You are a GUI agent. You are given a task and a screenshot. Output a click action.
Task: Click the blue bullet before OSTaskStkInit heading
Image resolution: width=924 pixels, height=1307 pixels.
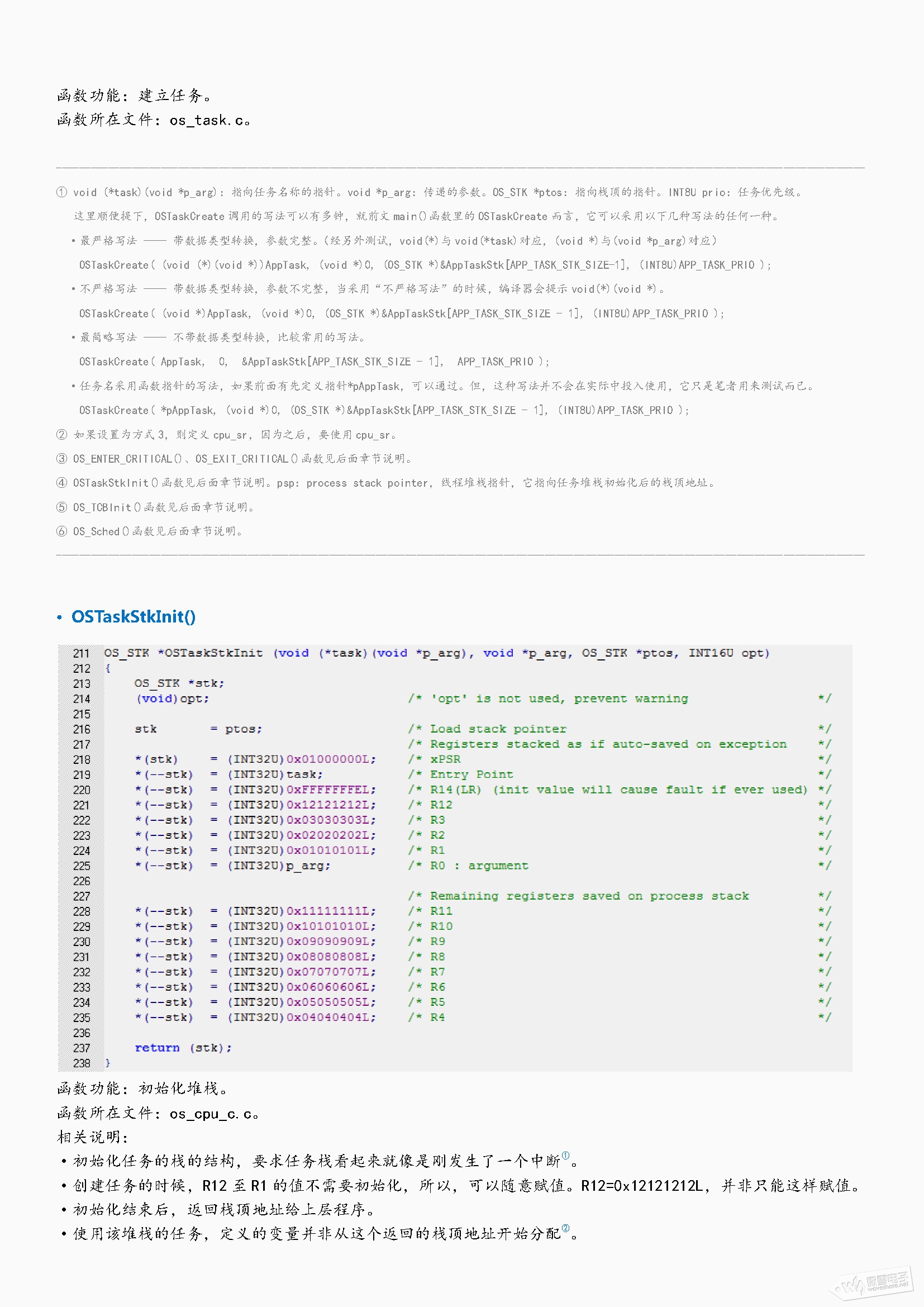pos(60,617)
